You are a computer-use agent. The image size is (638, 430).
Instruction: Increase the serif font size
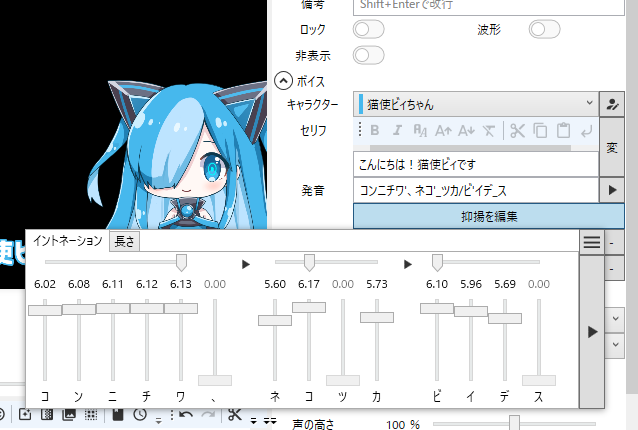point(443,131)
